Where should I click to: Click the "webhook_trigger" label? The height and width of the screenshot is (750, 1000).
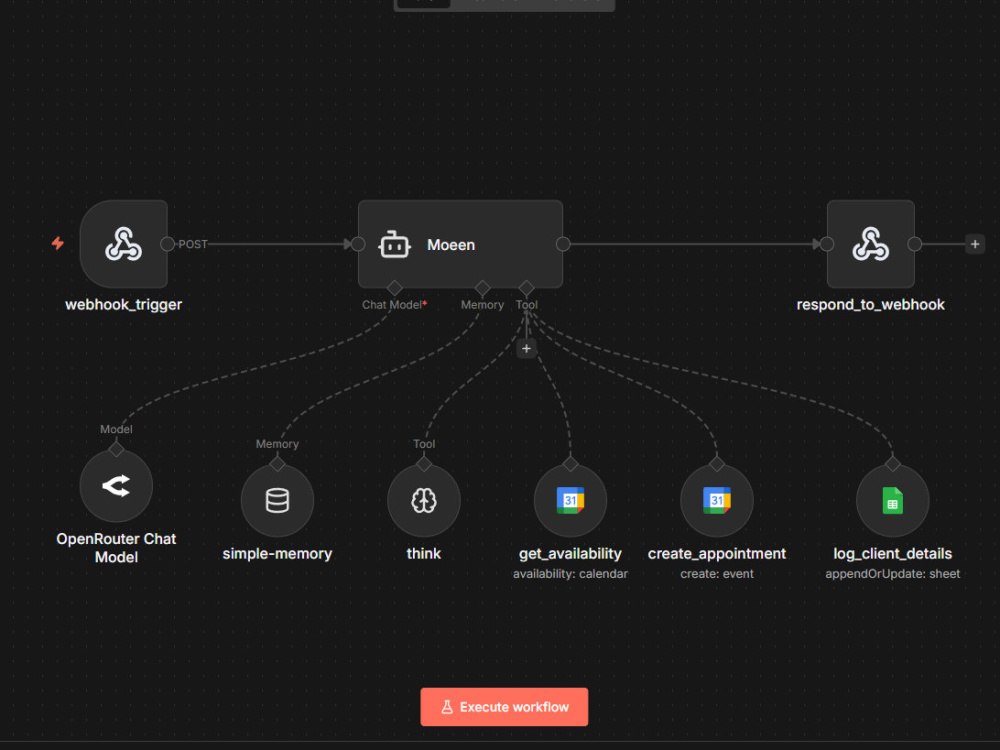point(124,305)
